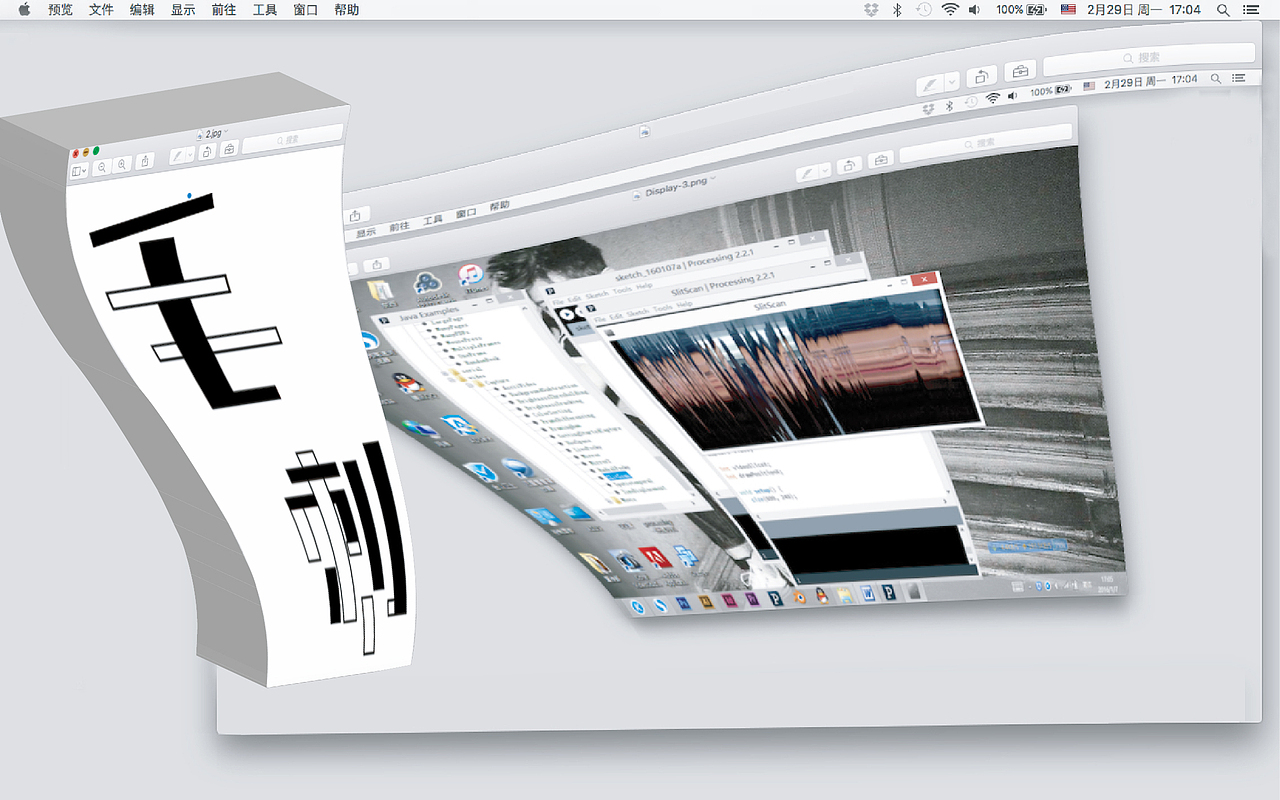Open the Wi-Fi status in top menu bar
The width and height of the screenshot is (1280, 800).
tap(950, 10)
